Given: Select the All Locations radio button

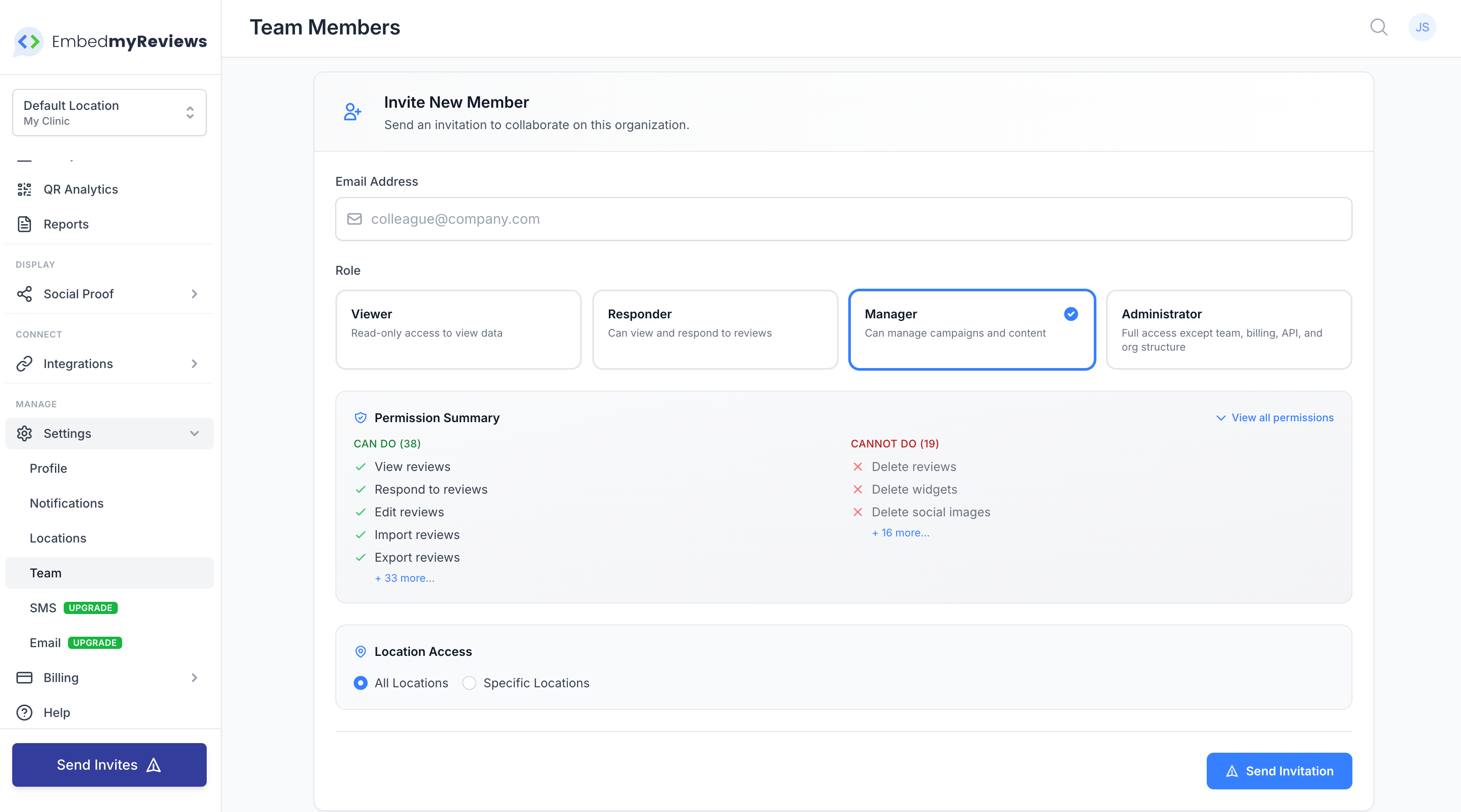Looking at the screenshot, I should (360, 683).
